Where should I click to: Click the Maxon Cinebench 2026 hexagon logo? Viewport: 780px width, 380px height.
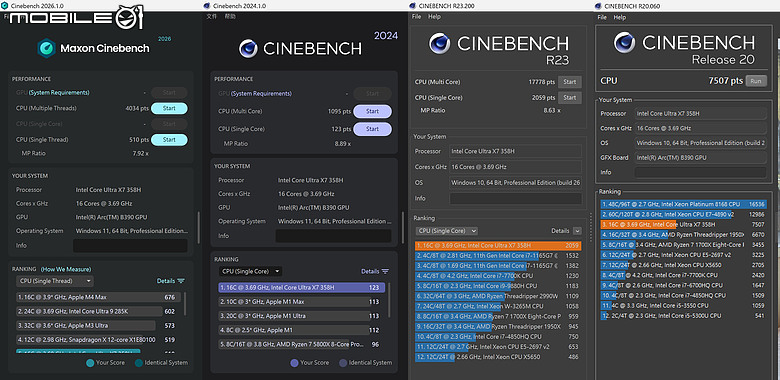[46, 48]
